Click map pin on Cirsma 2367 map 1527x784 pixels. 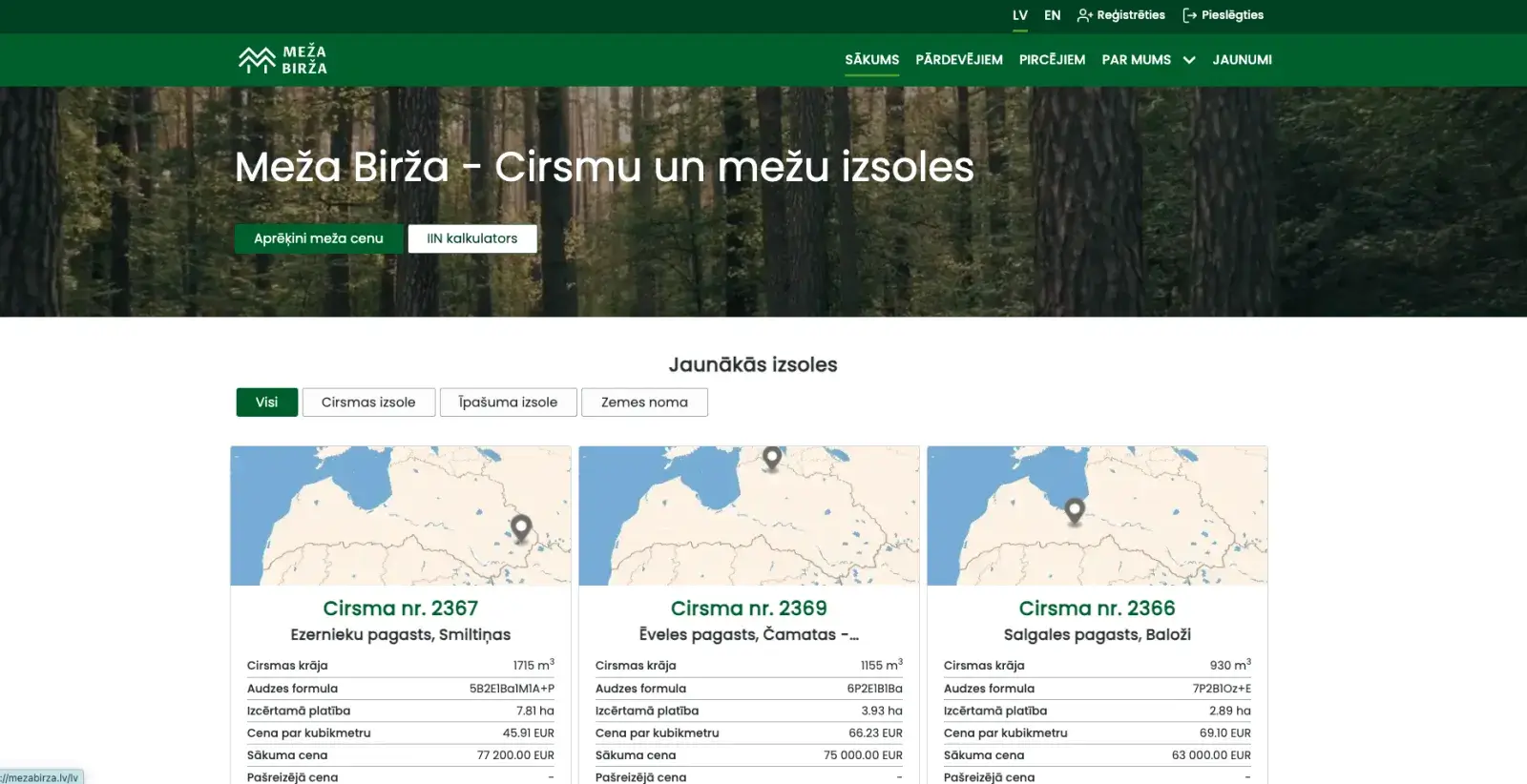click(521, 526)
